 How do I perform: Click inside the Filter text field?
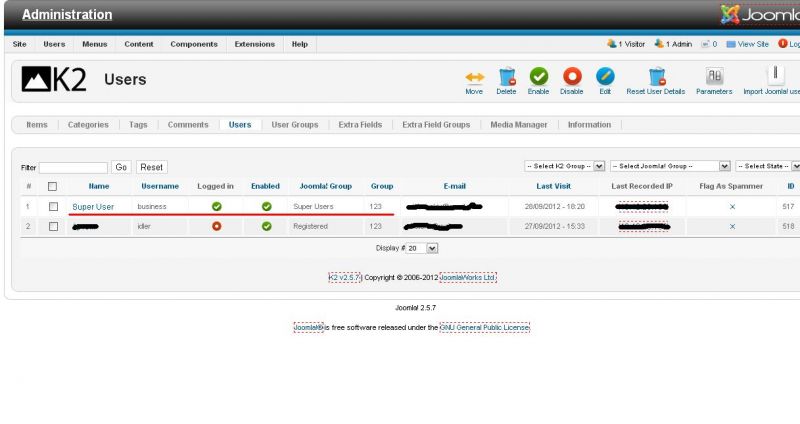(73, 168)
